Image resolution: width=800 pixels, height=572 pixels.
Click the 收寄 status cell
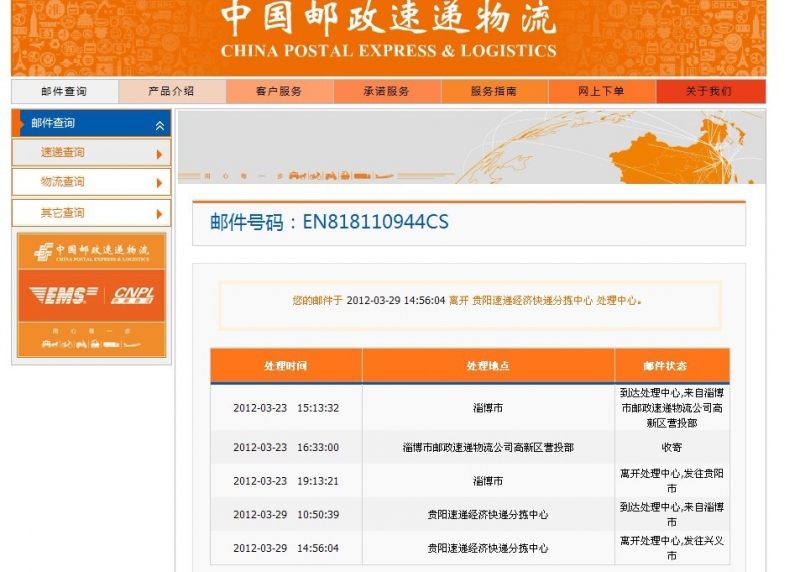(672, 447)
